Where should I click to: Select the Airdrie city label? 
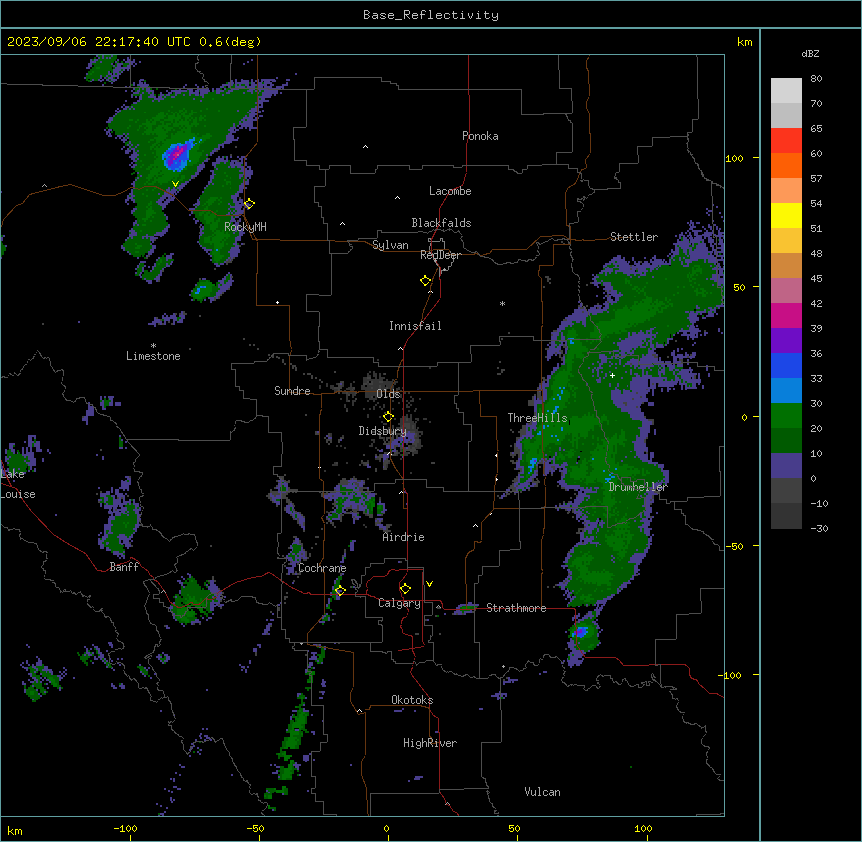403,537
